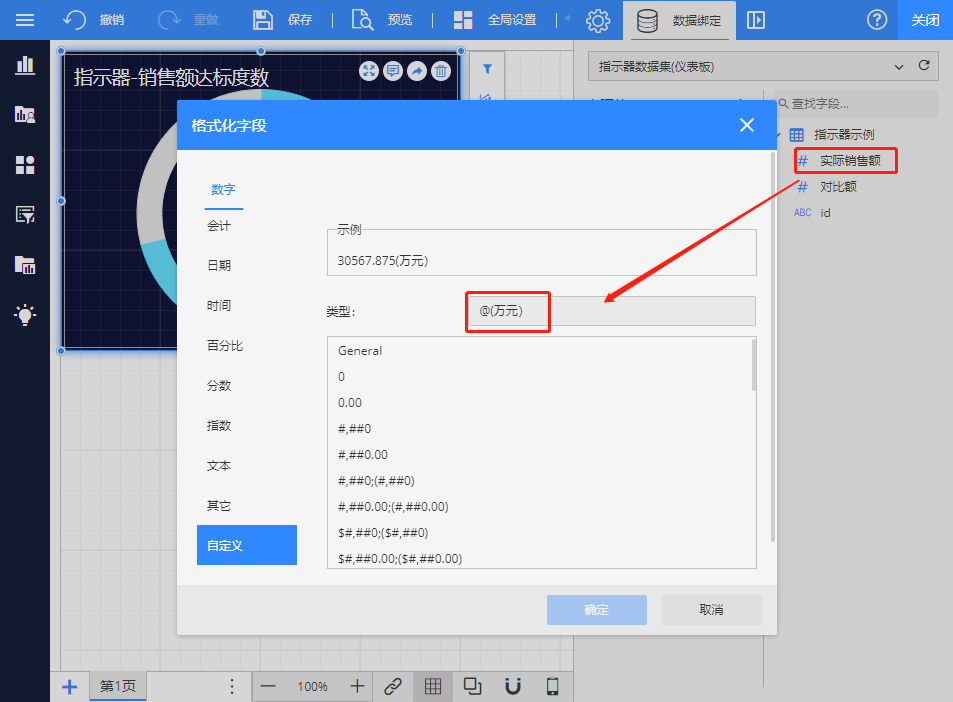Click the 确定 button
The image size is (953, 702).
click(x=596, y=610)
